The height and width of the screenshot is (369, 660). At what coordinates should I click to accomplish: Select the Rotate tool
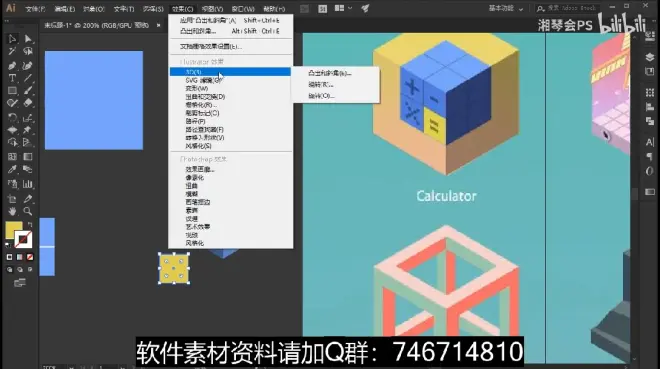coord(12,117)
